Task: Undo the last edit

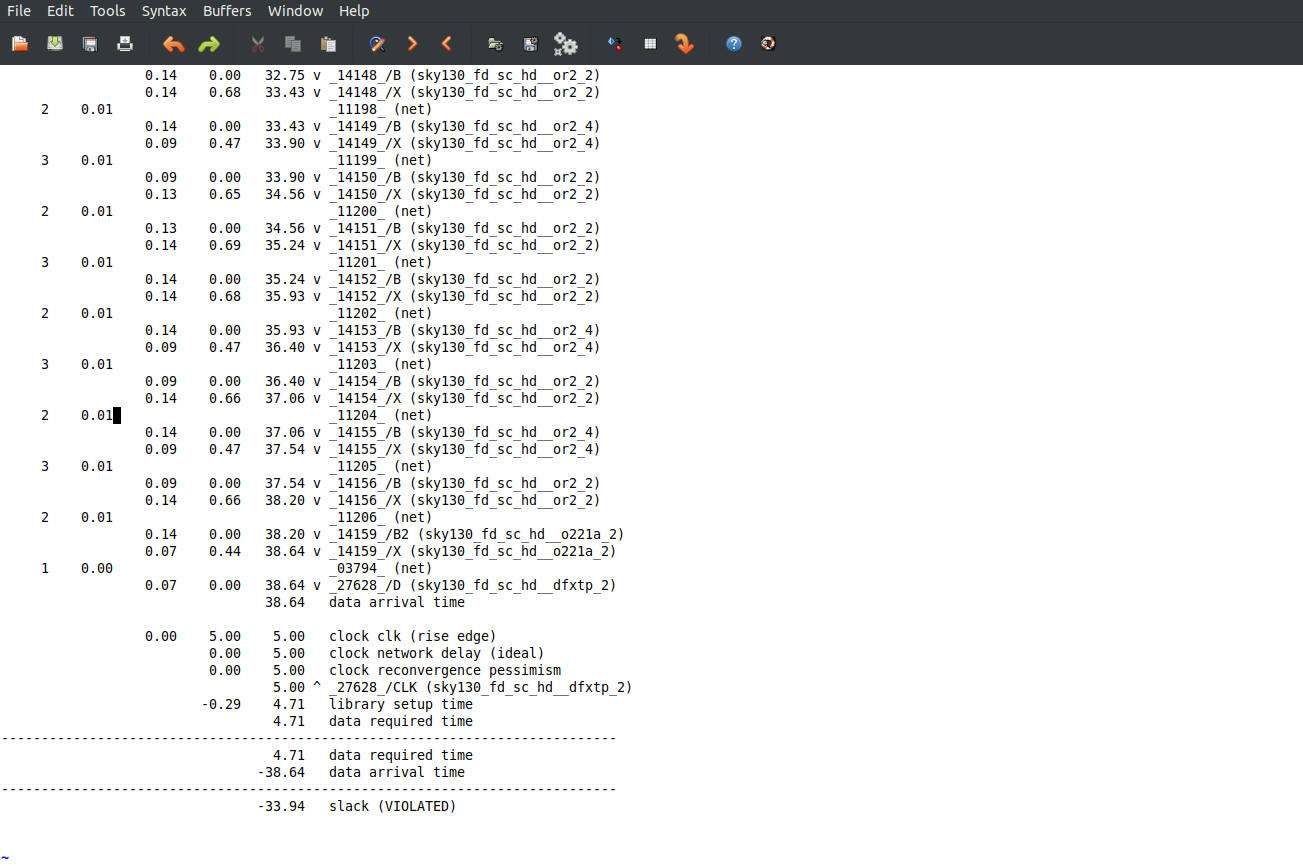Action: (172, 44)
